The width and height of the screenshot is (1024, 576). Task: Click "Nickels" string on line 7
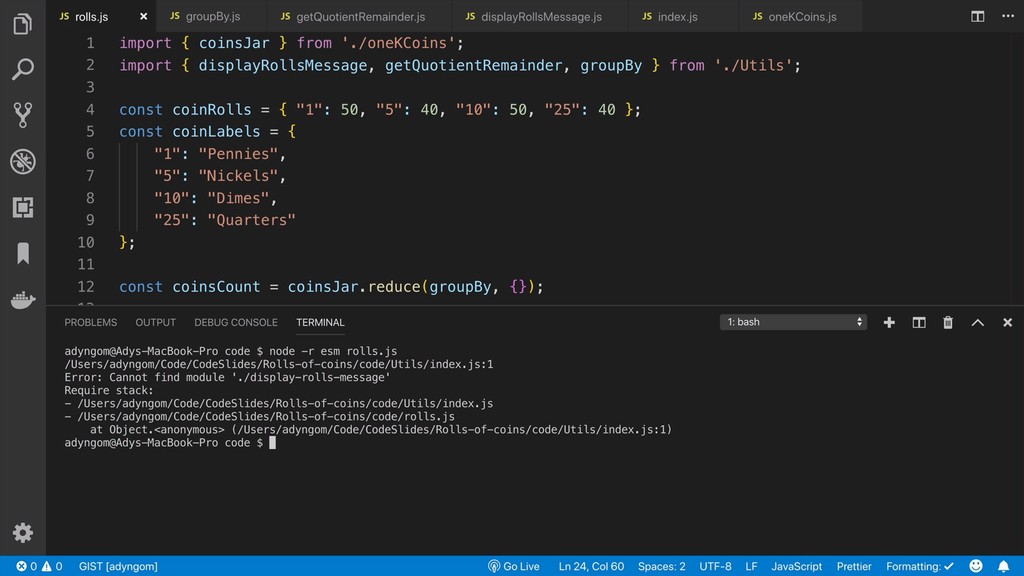(238, 176)
